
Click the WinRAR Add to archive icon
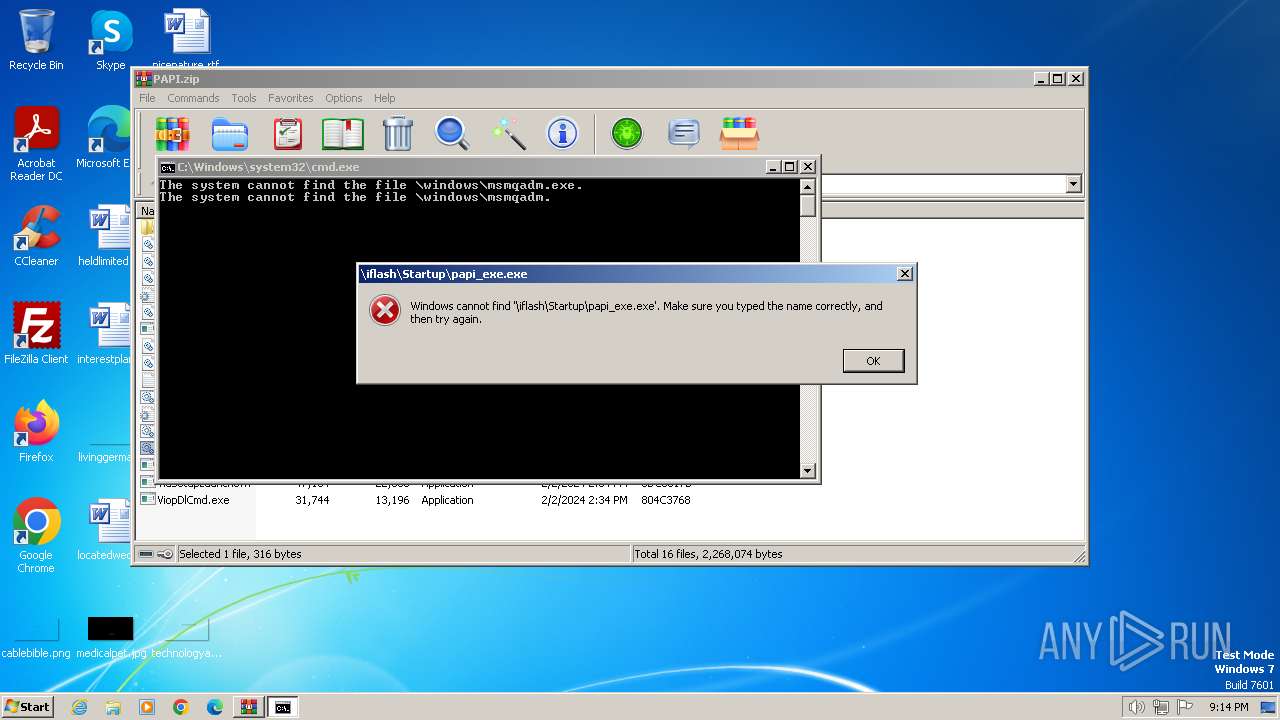pos(172,133)
